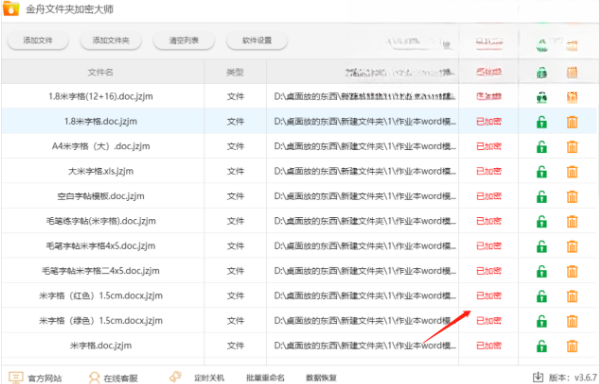Screen dimensions: 599x384
Task: Select file name 大米字格.xls.jzjm
Action: click(101, 171)
